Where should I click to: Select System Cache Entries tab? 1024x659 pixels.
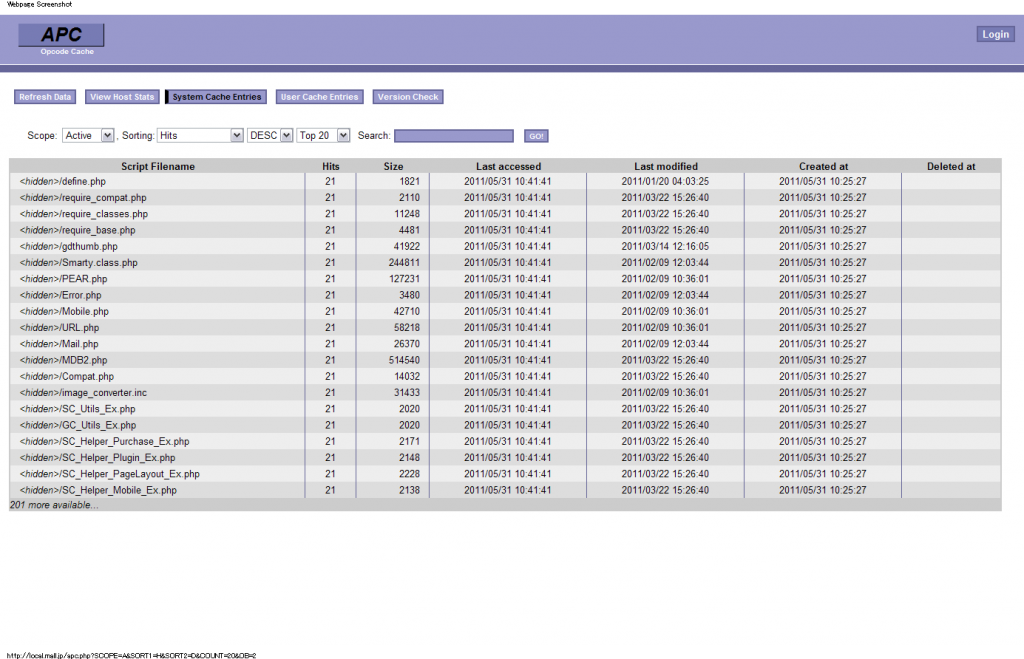216,97
